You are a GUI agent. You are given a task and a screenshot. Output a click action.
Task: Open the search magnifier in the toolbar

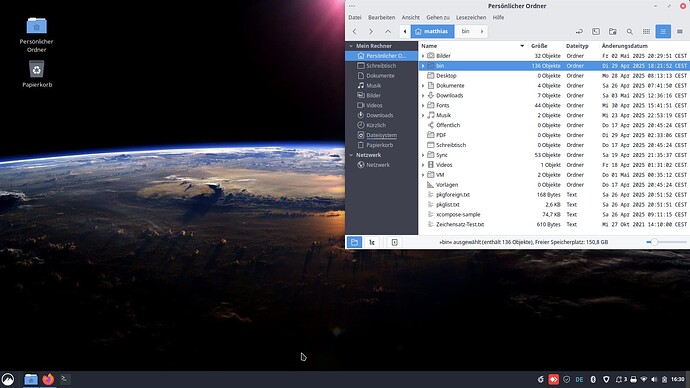630,31
